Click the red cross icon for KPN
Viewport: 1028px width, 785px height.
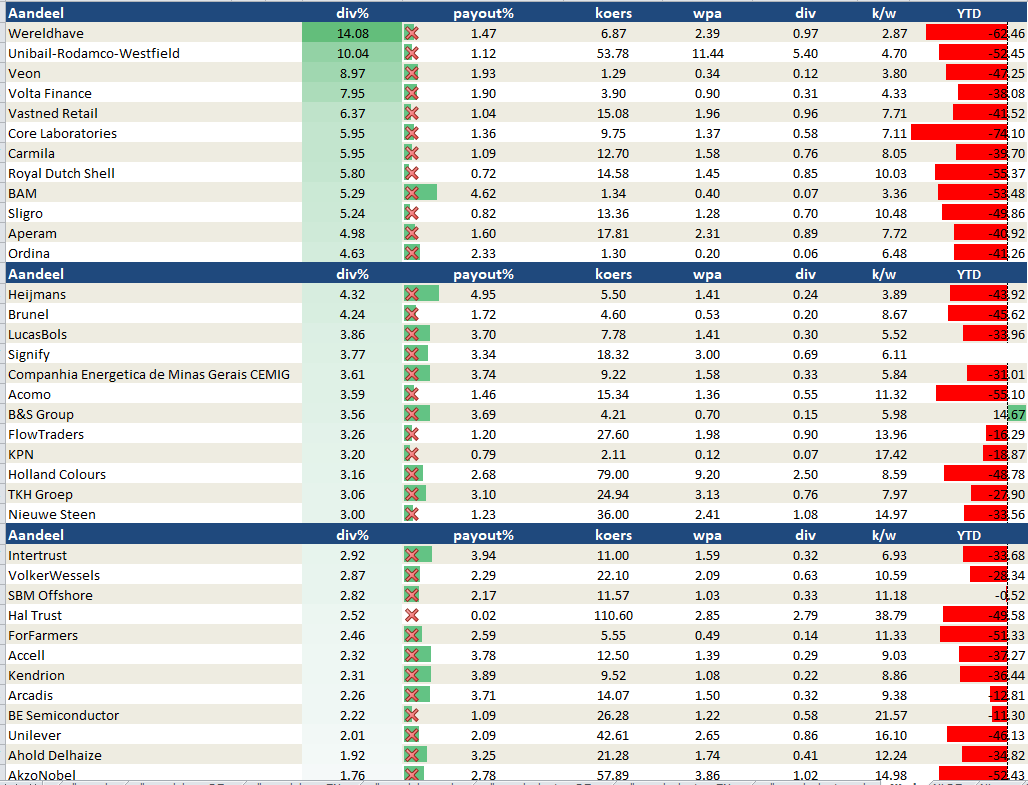tap(412, 454)
